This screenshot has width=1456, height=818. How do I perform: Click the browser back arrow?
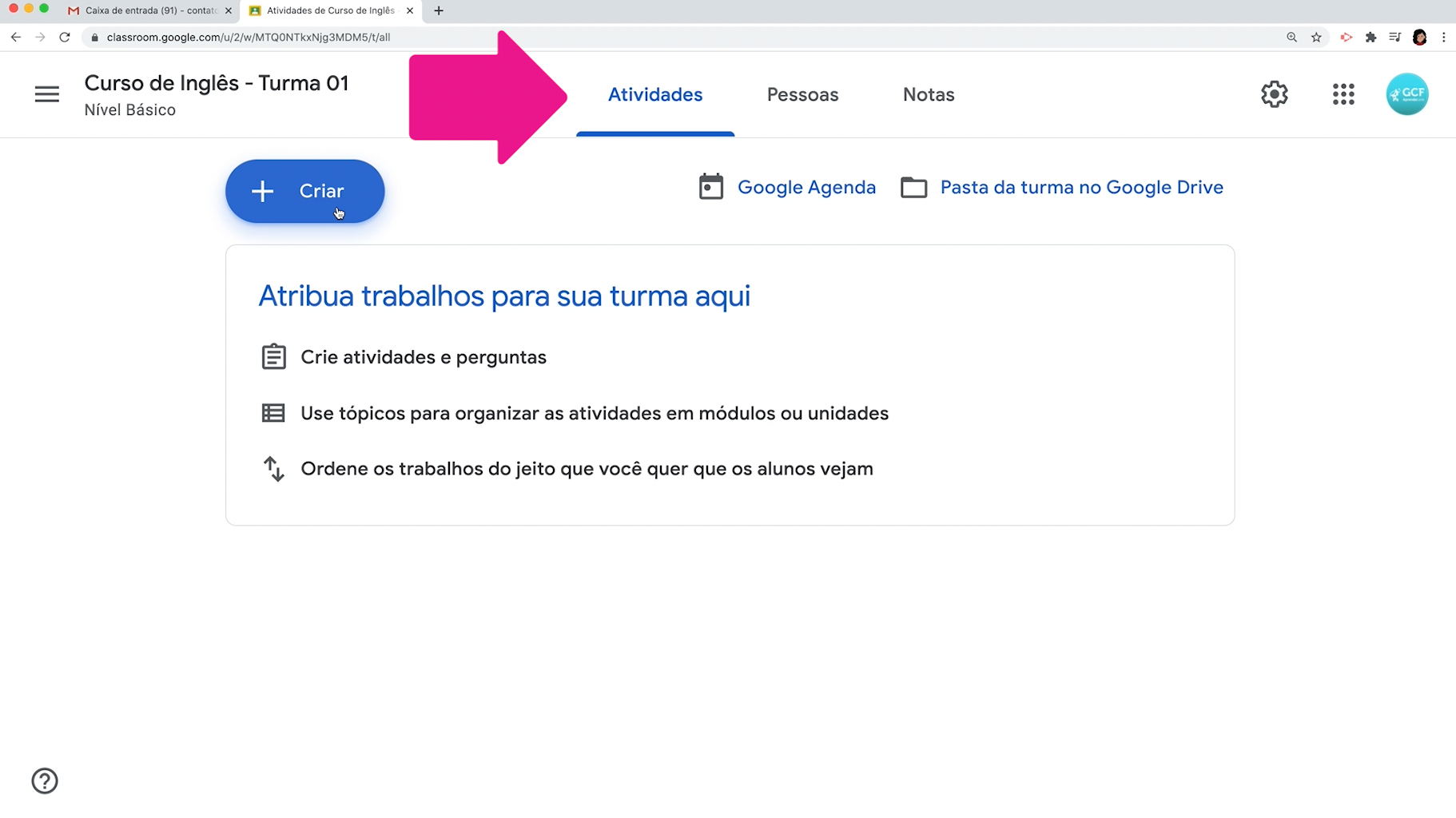[x=16, y=37]
